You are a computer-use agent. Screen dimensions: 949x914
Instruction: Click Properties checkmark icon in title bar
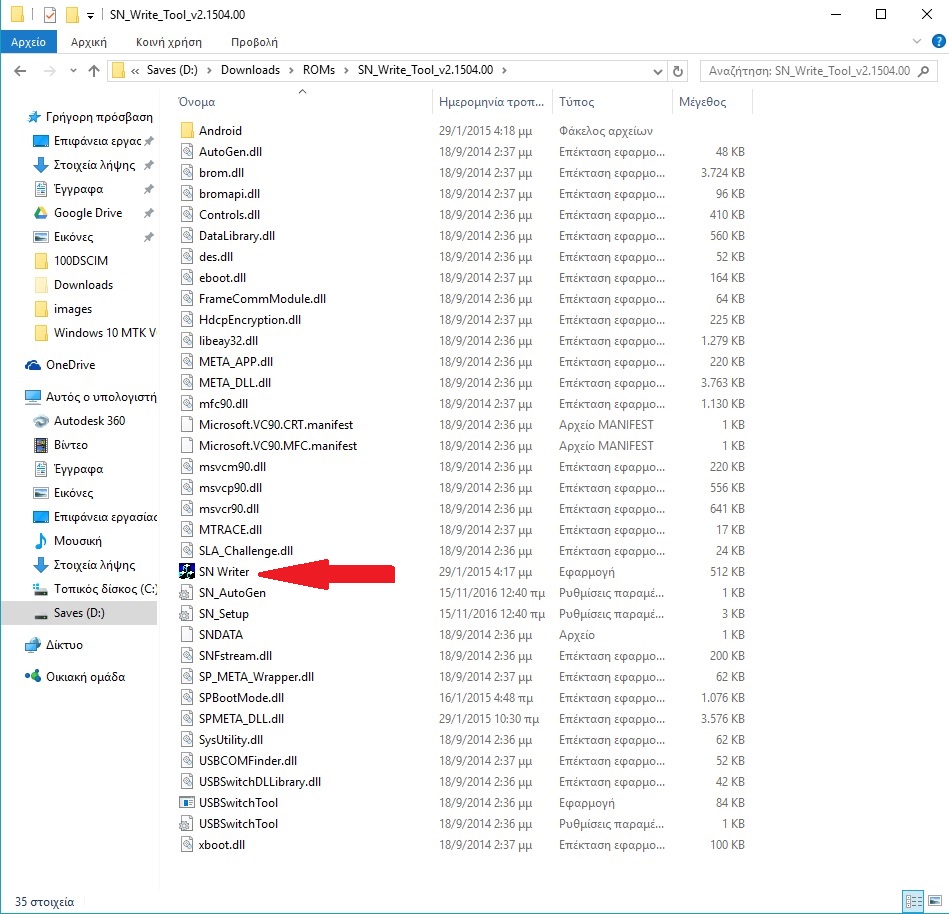(50, 15)
